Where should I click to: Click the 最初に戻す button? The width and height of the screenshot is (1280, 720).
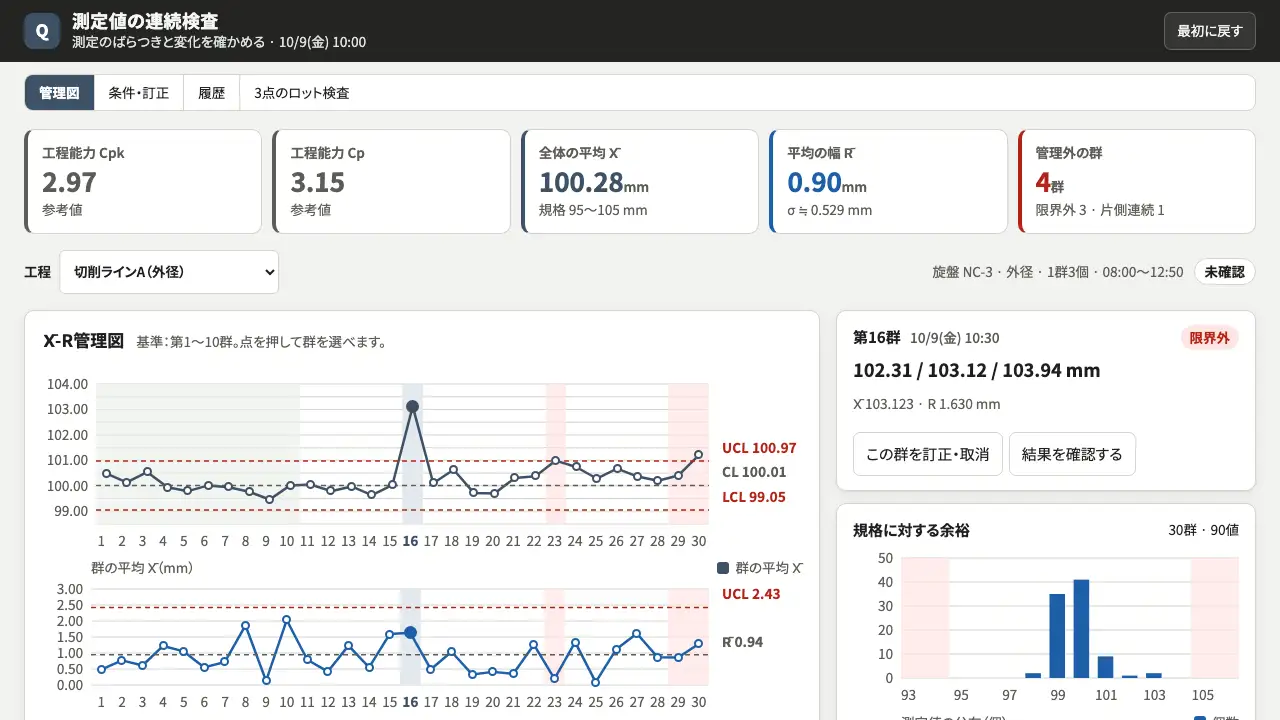pos(1210,31)
